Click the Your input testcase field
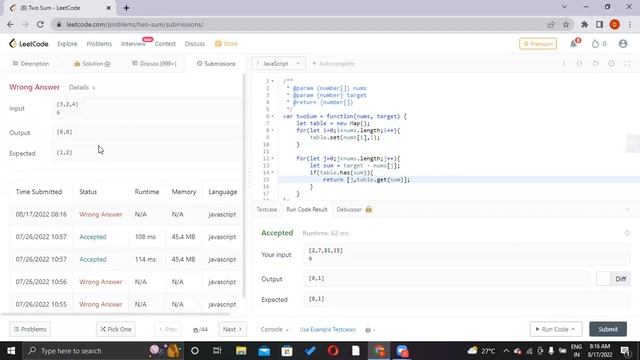The width and height of the screenshot is (640, 360). tap(467, 254)
